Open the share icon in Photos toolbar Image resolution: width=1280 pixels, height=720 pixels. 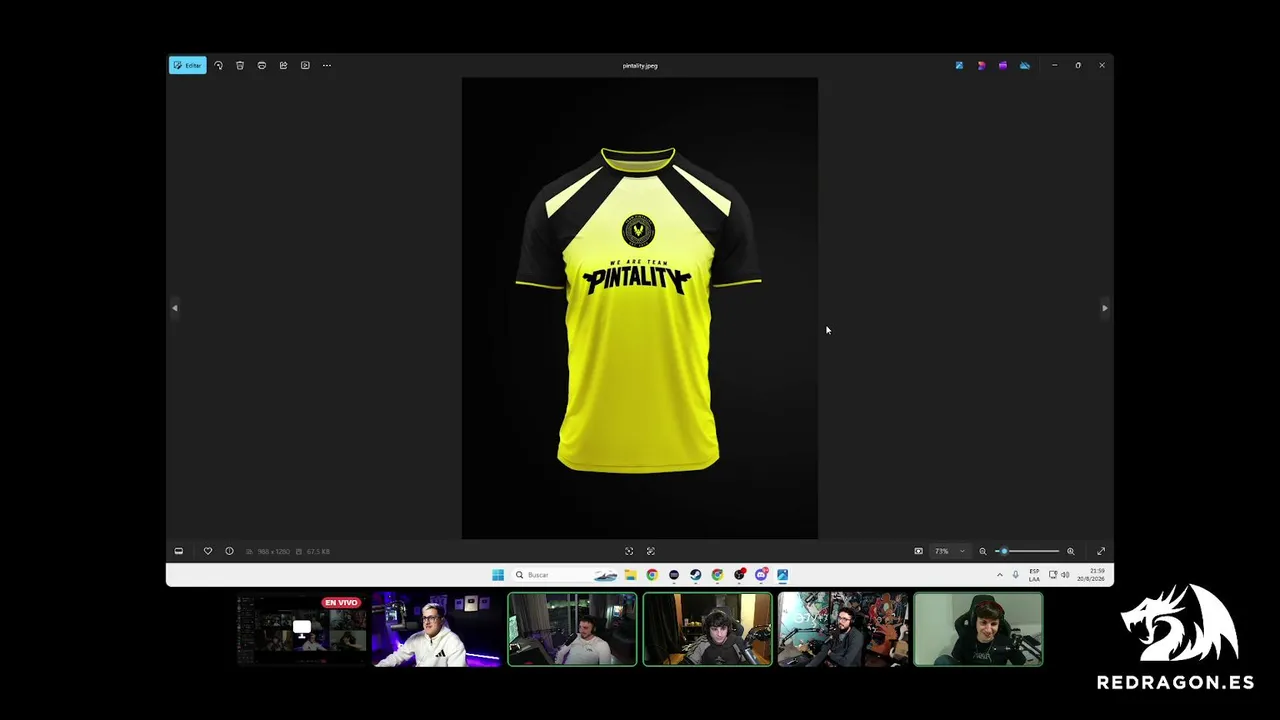click(283, 66)
